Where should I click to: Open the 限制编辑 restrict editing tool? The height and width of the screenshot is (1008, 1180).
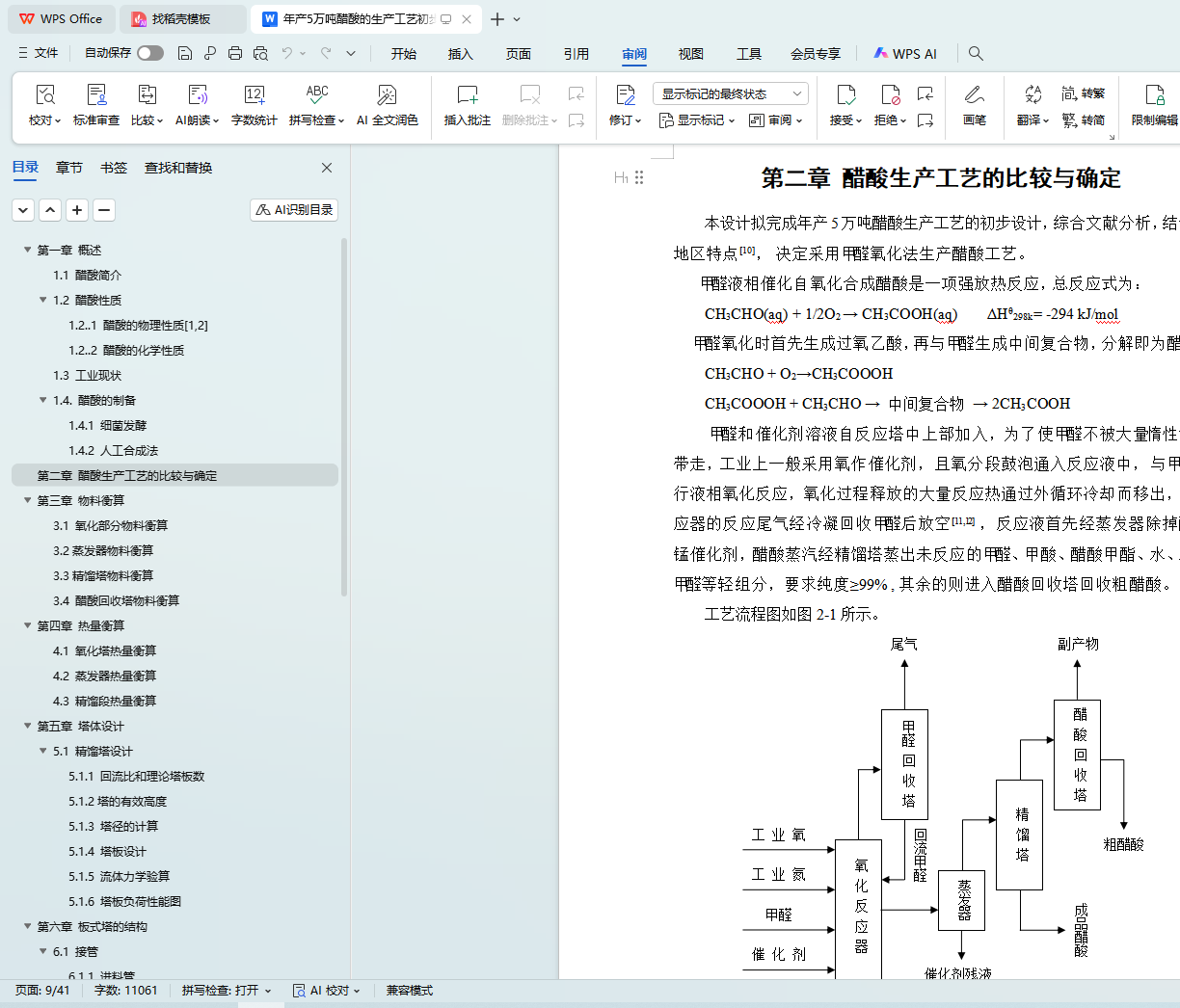tap(1154, 105)
